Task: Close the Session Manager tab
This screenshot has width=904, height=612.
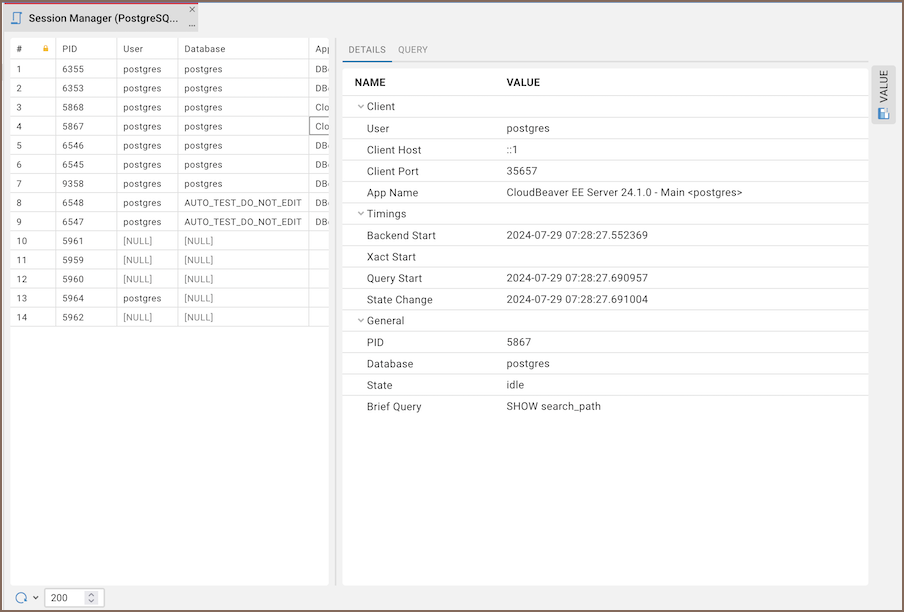Action: point(192,10)
